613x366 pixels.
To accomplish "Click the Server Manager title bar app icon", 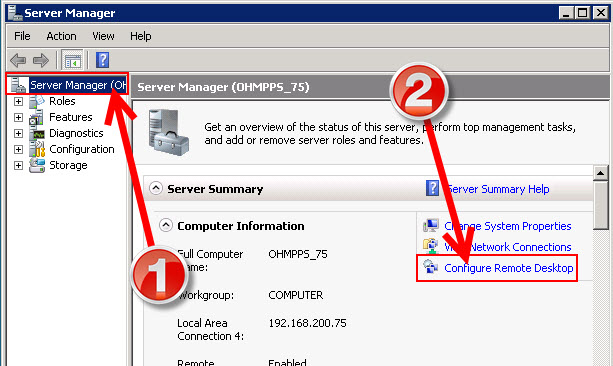I will pos(15,13).
